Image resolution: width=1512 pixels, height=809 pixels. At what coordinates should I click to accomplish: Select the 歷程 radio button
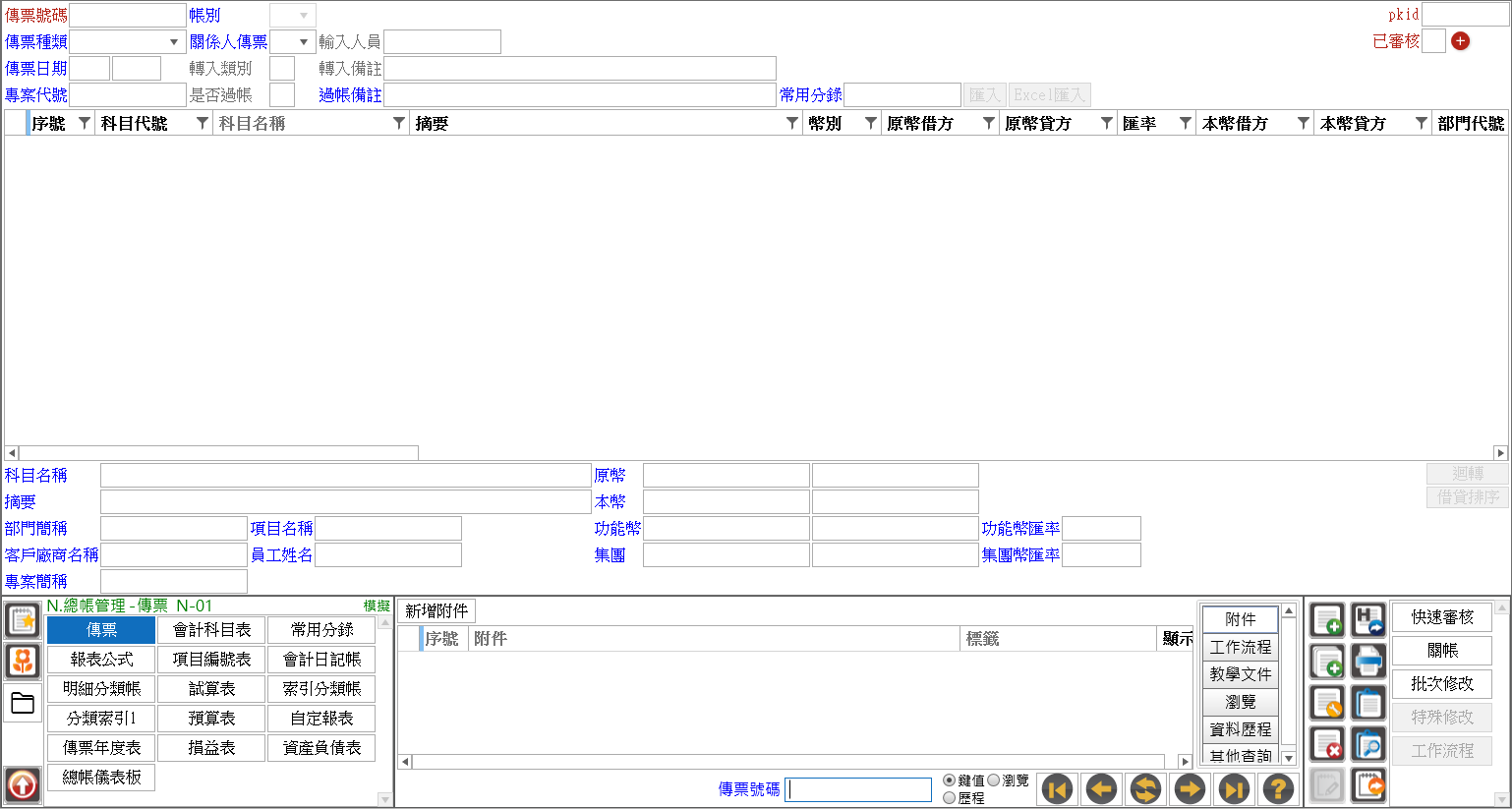coord(950,798)
